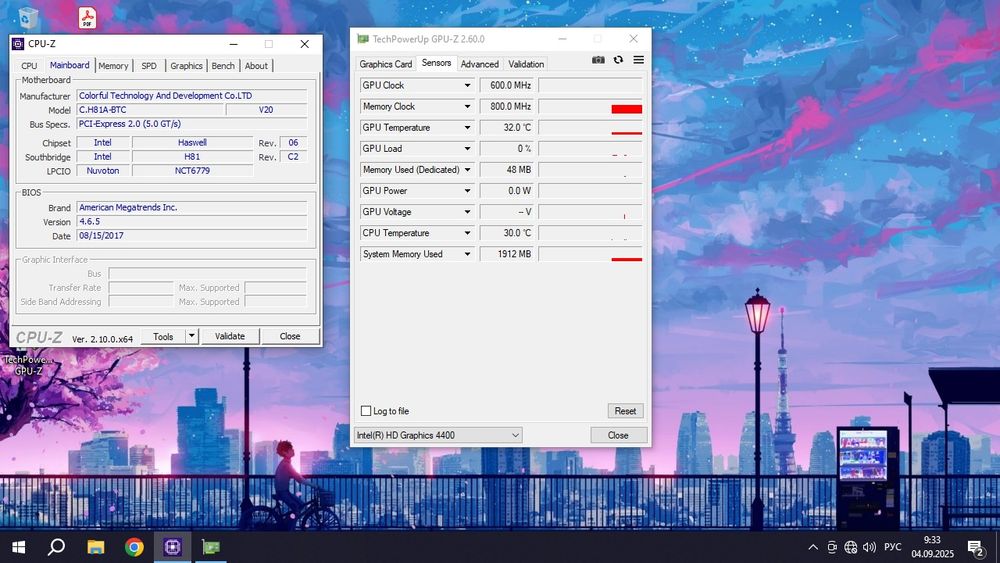Open the Intel(R) HD Graphics 4400 selector
The height and width of the screenshot is (563, 1000).
pos(438,435)
